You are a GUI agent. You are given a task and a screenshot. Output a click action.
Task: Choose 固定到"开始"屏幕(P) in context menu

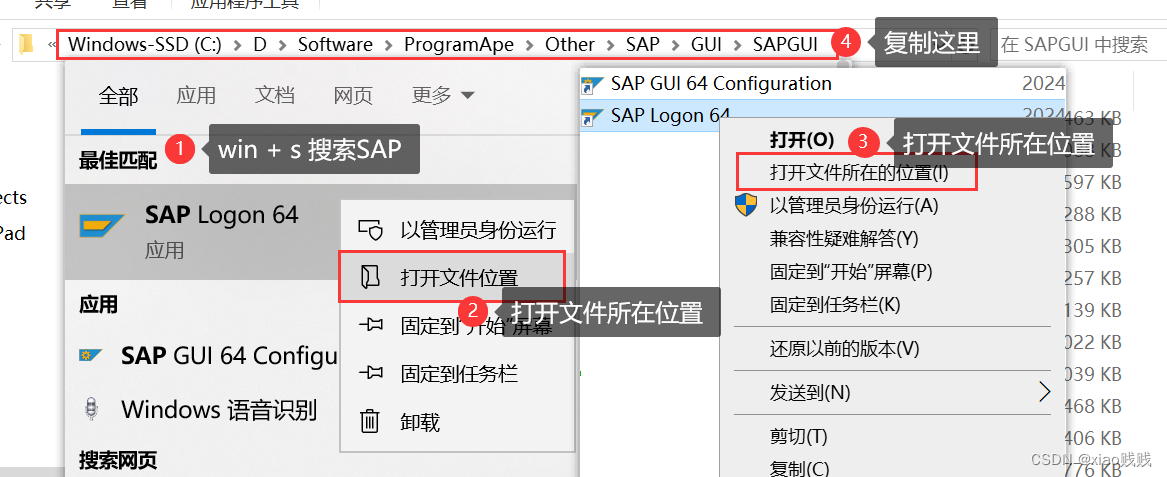pos(851,271)
